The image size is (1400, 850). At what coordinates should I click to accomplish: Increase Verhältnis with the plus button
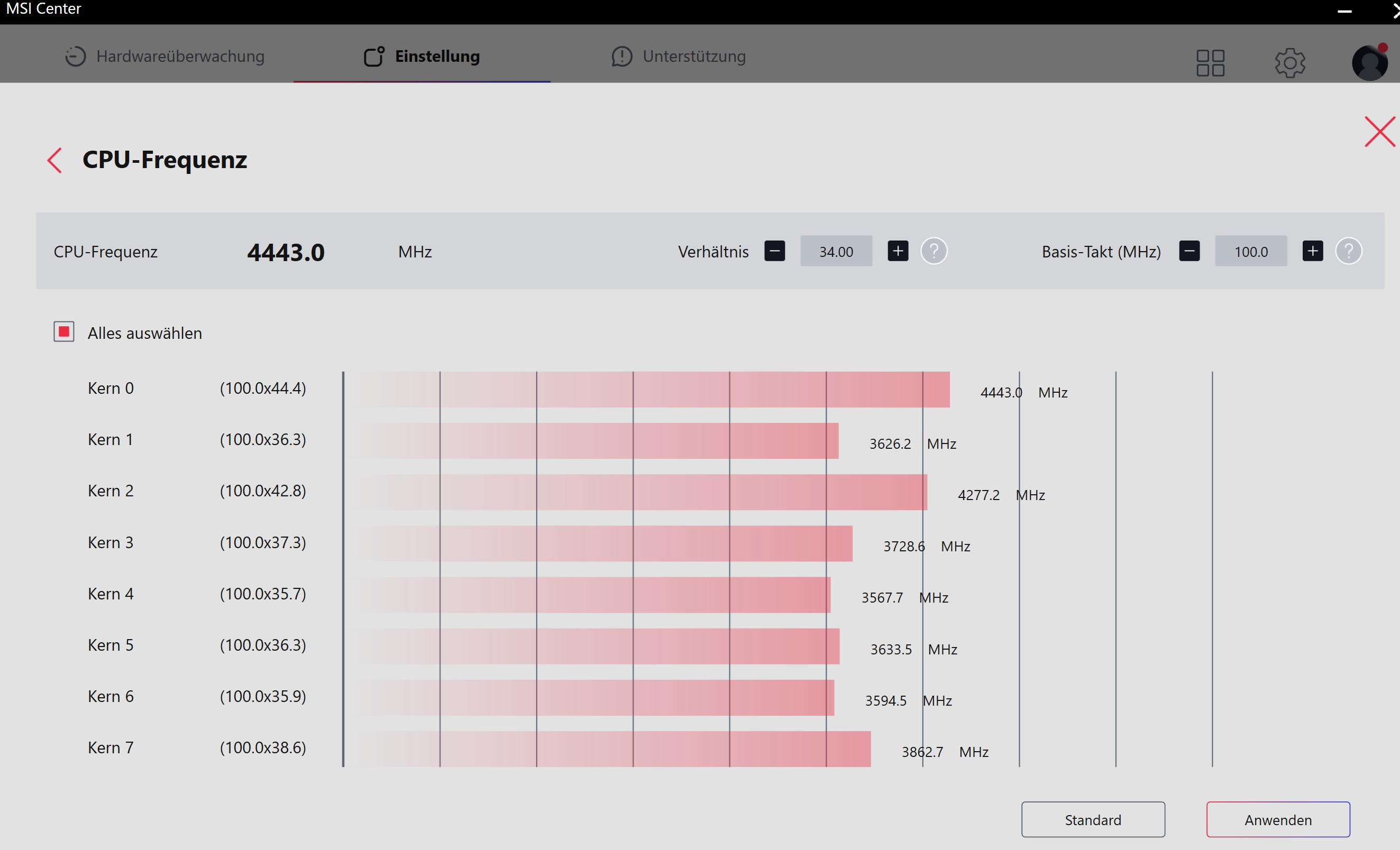898,251
